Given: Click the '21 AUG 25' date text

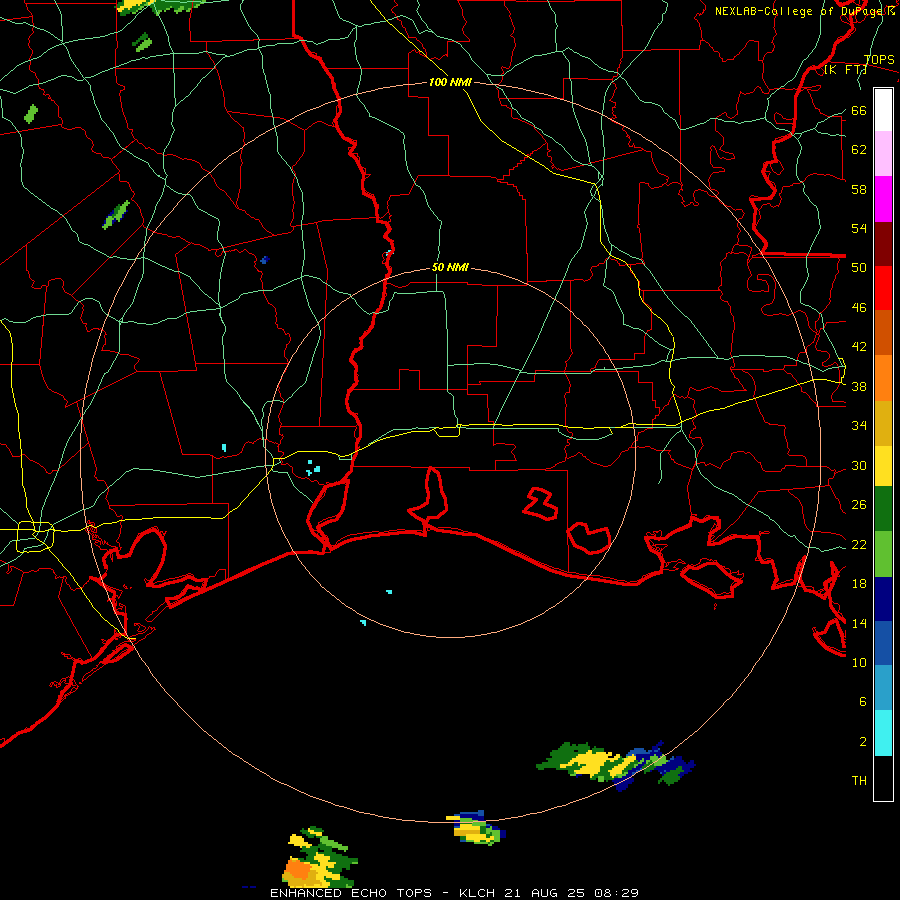Looking at the screenshot, I should click(x=546, y=893).
